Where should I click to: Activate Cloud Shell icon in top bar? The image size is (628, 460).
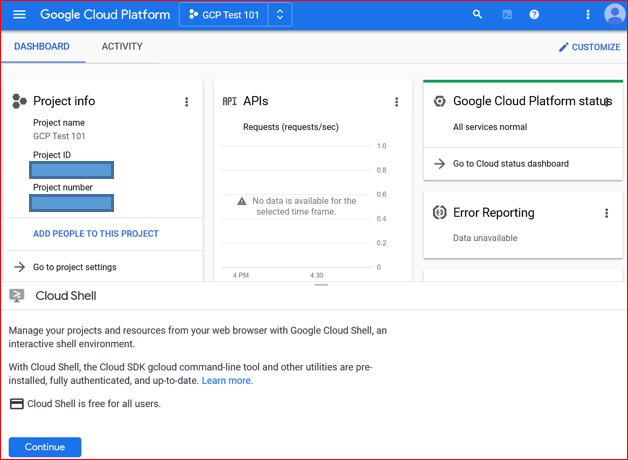click(x=507, y=15)
